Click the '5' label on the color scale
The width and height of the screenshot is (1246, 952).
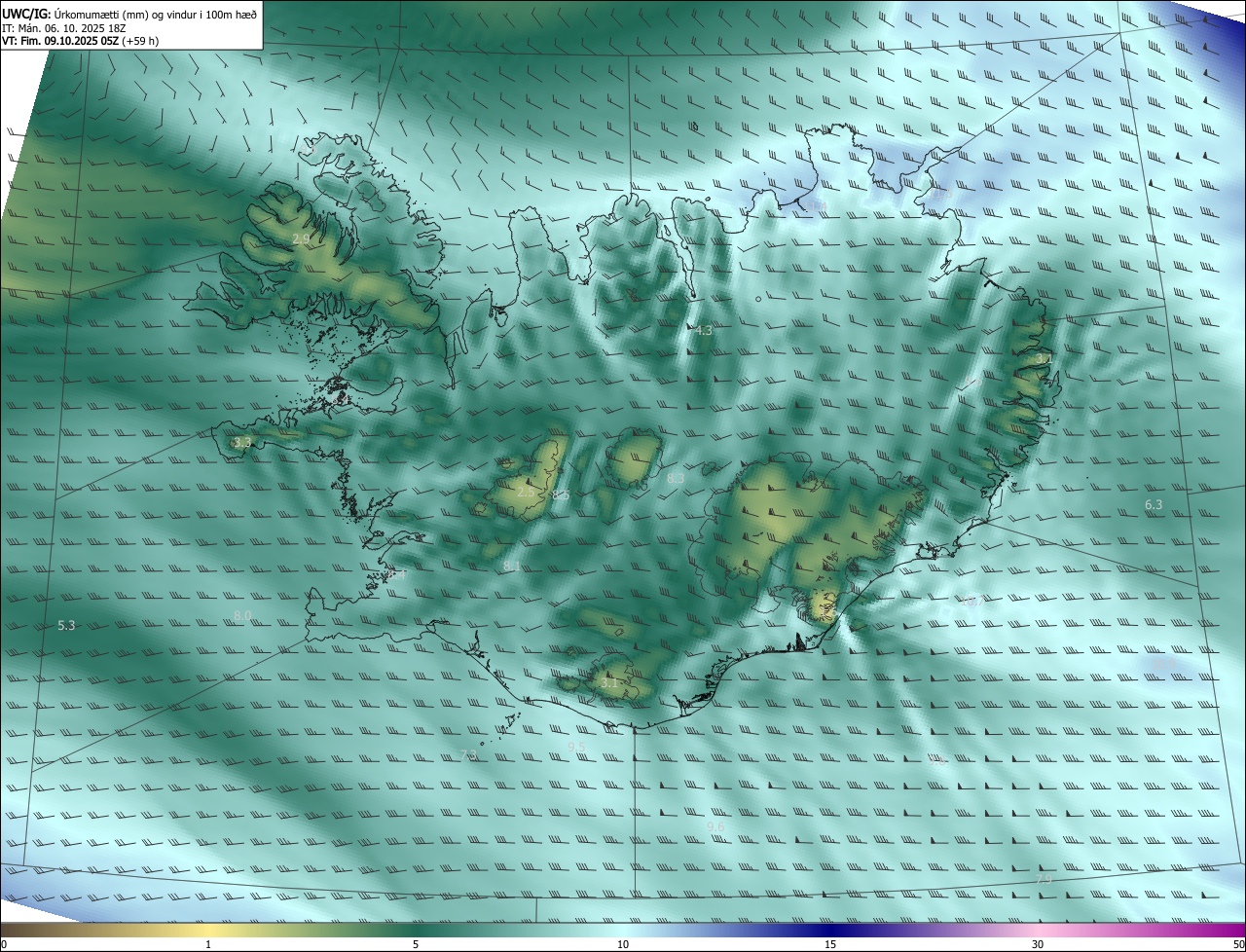416,945
